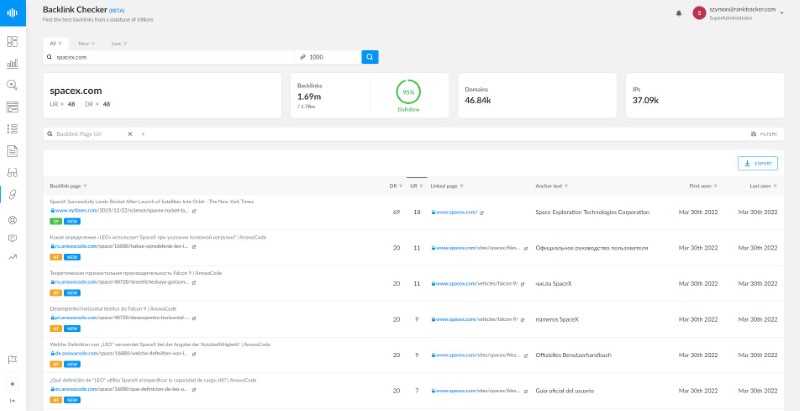
Task: Click anchor text Offizielles Benutzerhandbuch
Action: click(x=573, y=355)
